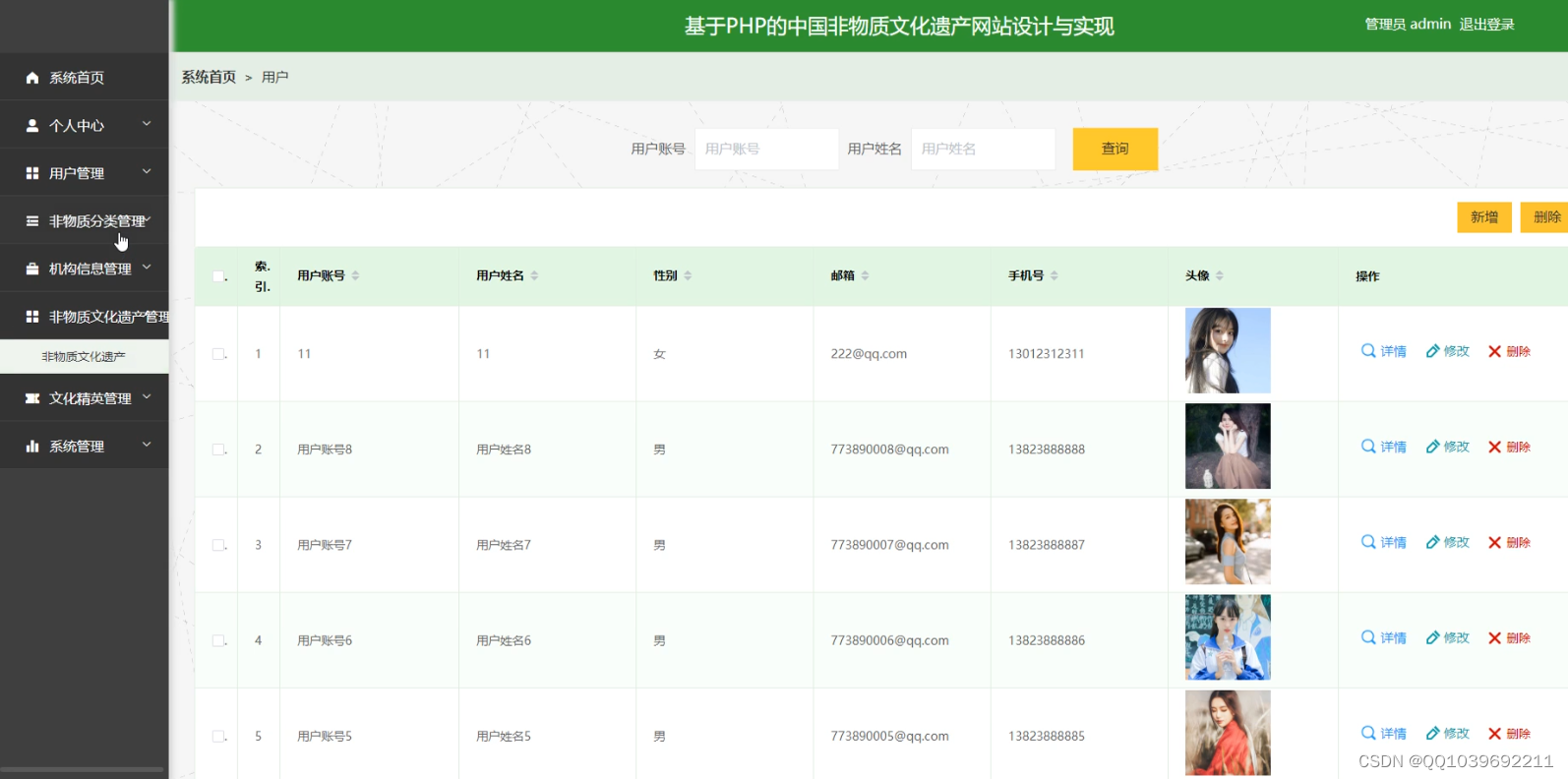This screenshot has width=1568, height=779.
Task: Click email cell 222@qq.com
Action: pyautogui.click(x=869, y=354)
